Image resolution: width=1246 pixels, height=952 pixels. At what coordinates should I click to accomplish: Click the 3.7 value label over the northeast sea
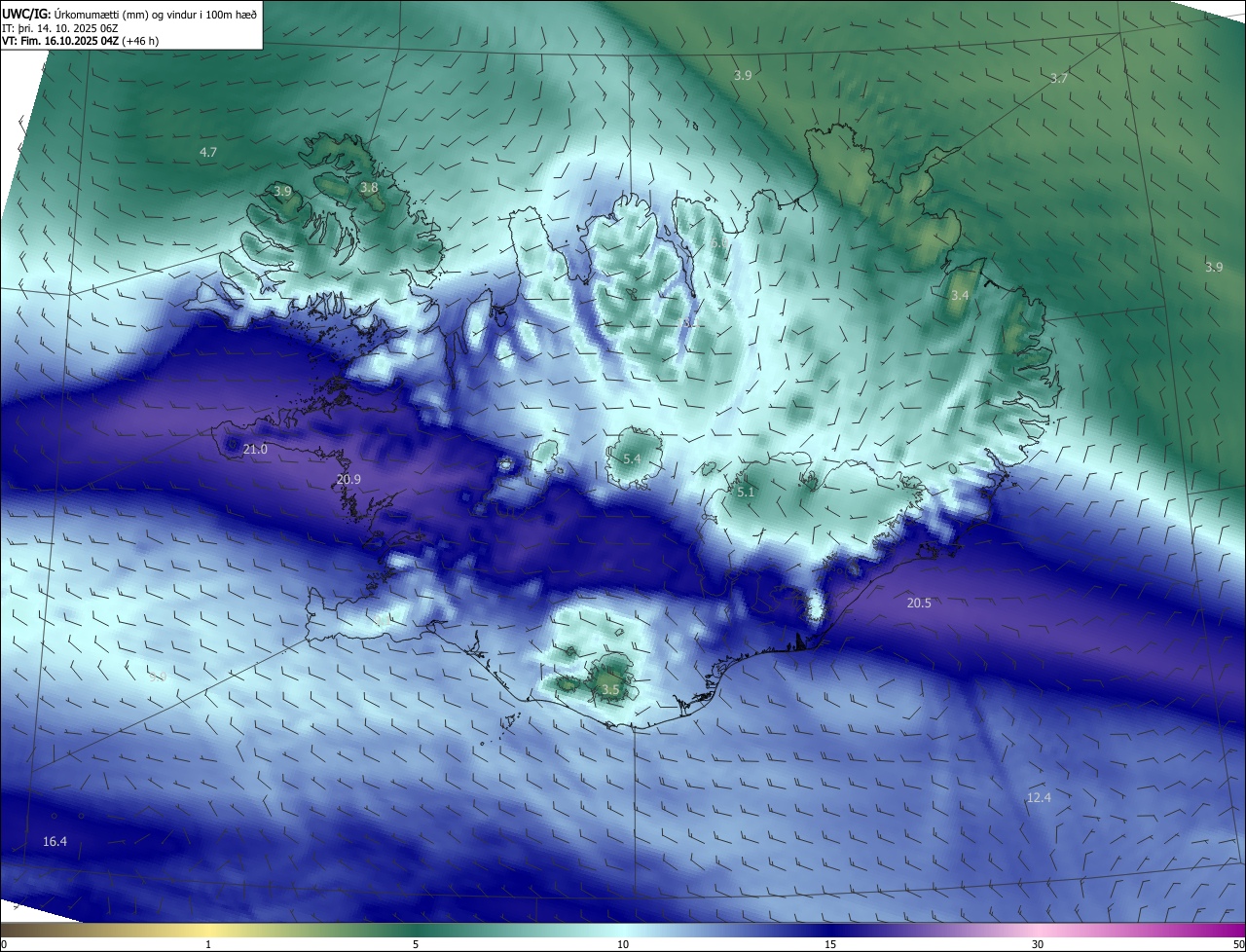coord(1059,78)
